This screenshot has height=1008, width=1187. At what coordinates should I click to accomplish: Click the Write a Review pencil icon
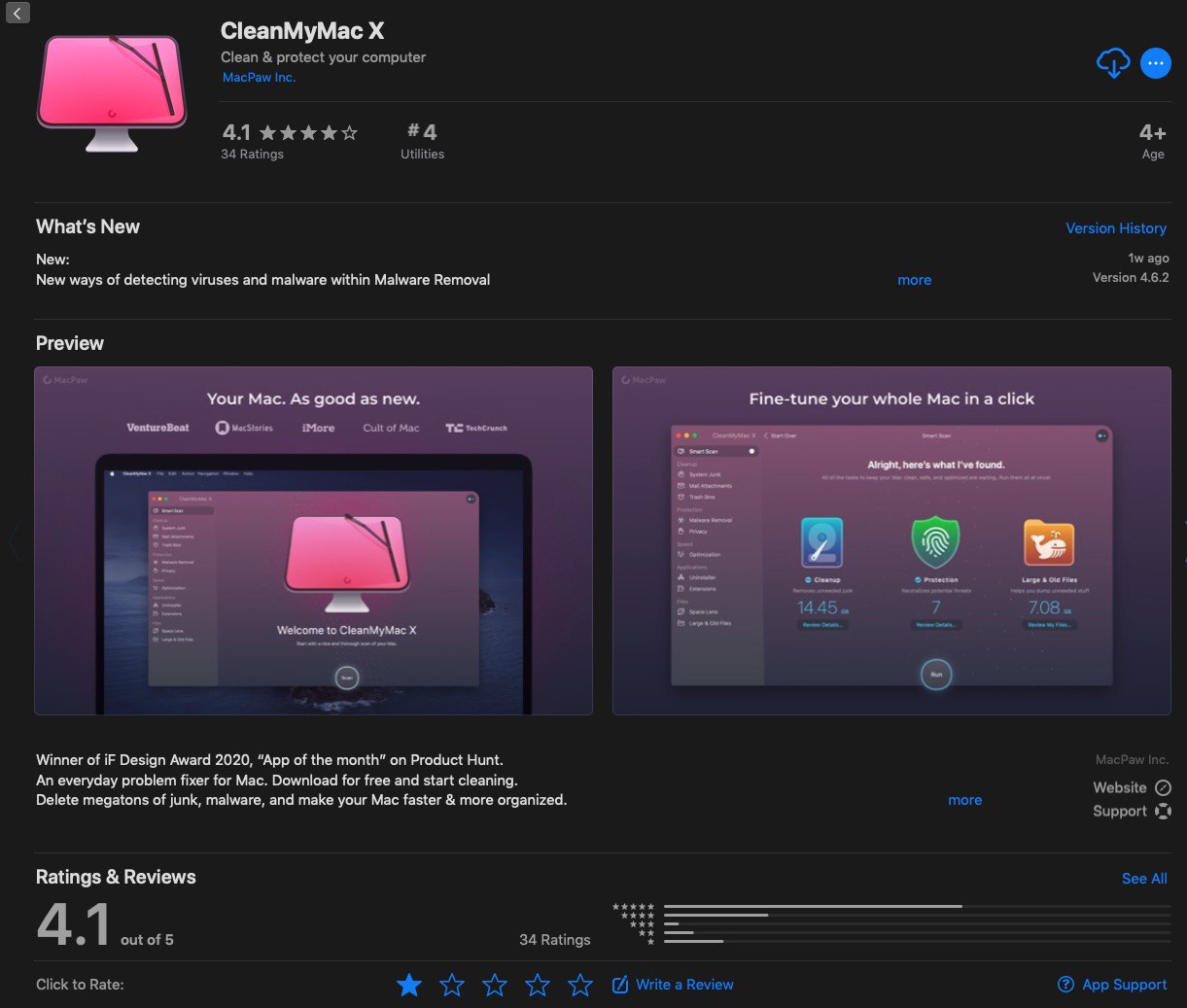619,985
